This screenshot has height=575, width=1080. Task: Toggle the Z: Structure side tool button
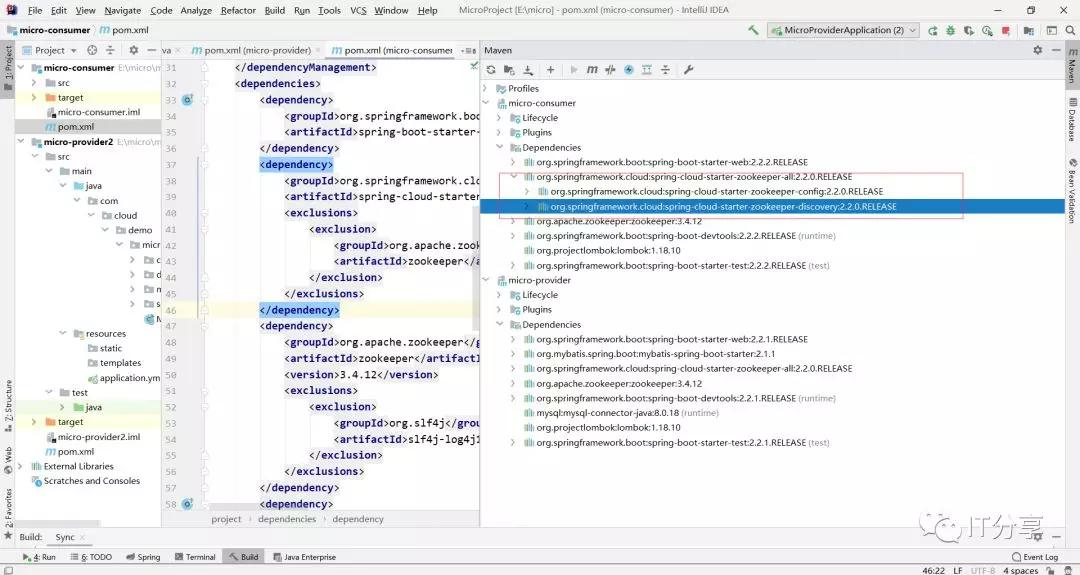click(x=8, y=406)
